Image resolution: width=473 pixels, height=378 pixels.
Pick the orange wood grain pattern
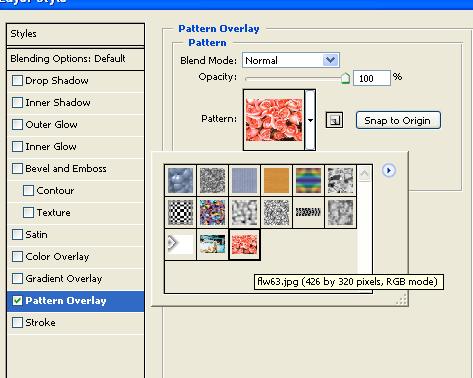(276, 180)
